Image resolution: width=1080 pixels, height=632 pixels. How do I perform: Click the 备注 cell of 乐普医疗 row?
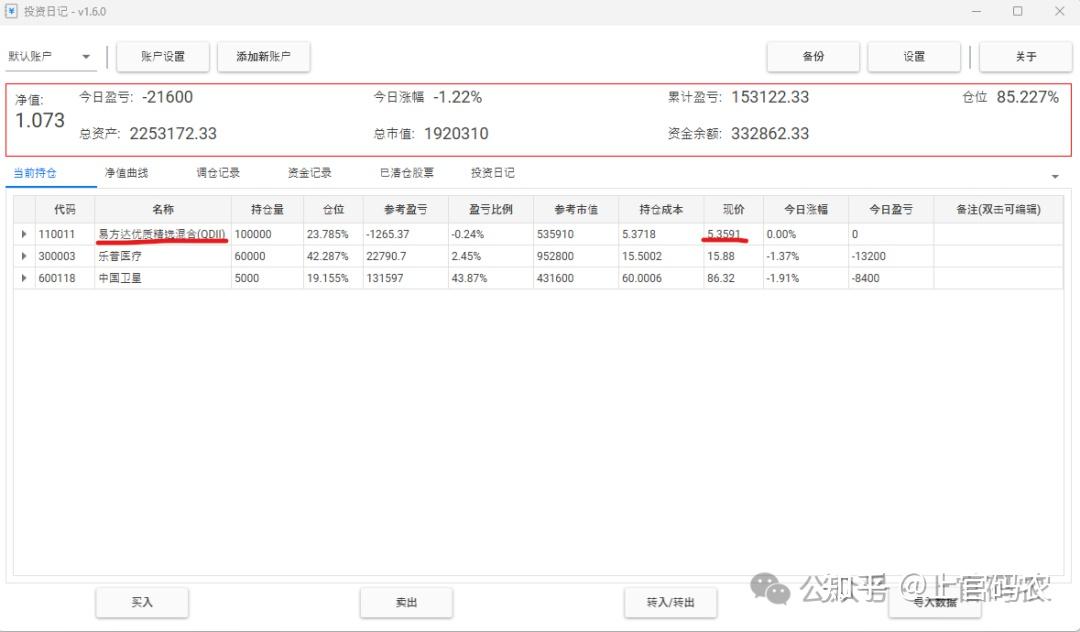coord(997,256)
